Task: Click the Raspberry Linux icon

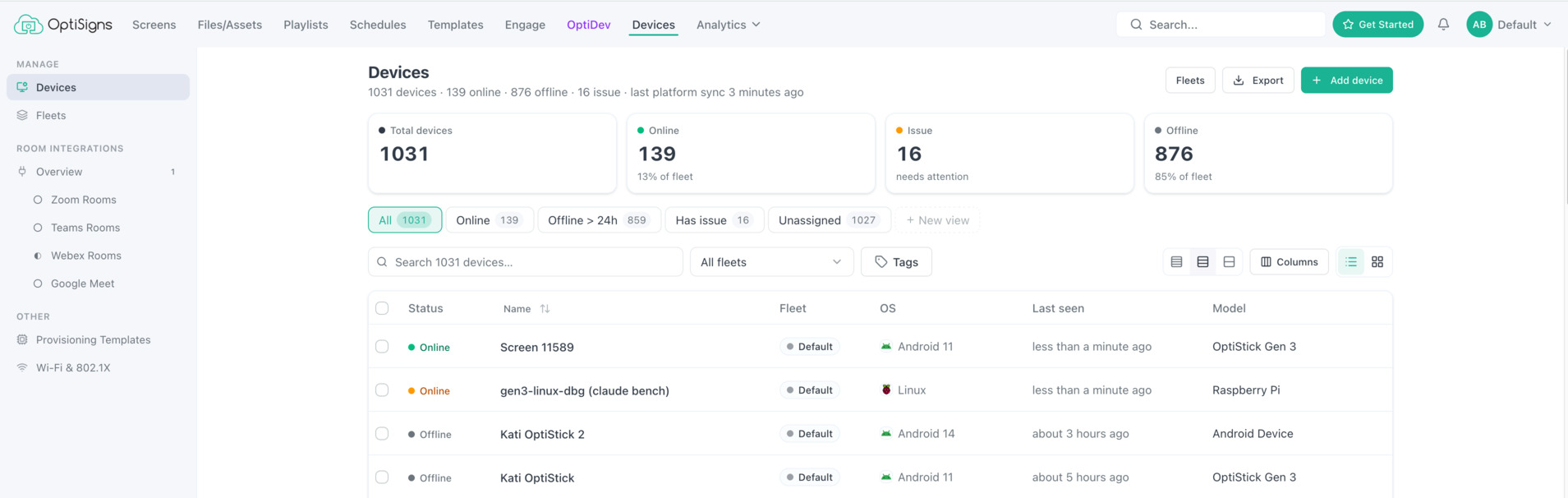Action: pyautogui.click(x=886, y=390)
